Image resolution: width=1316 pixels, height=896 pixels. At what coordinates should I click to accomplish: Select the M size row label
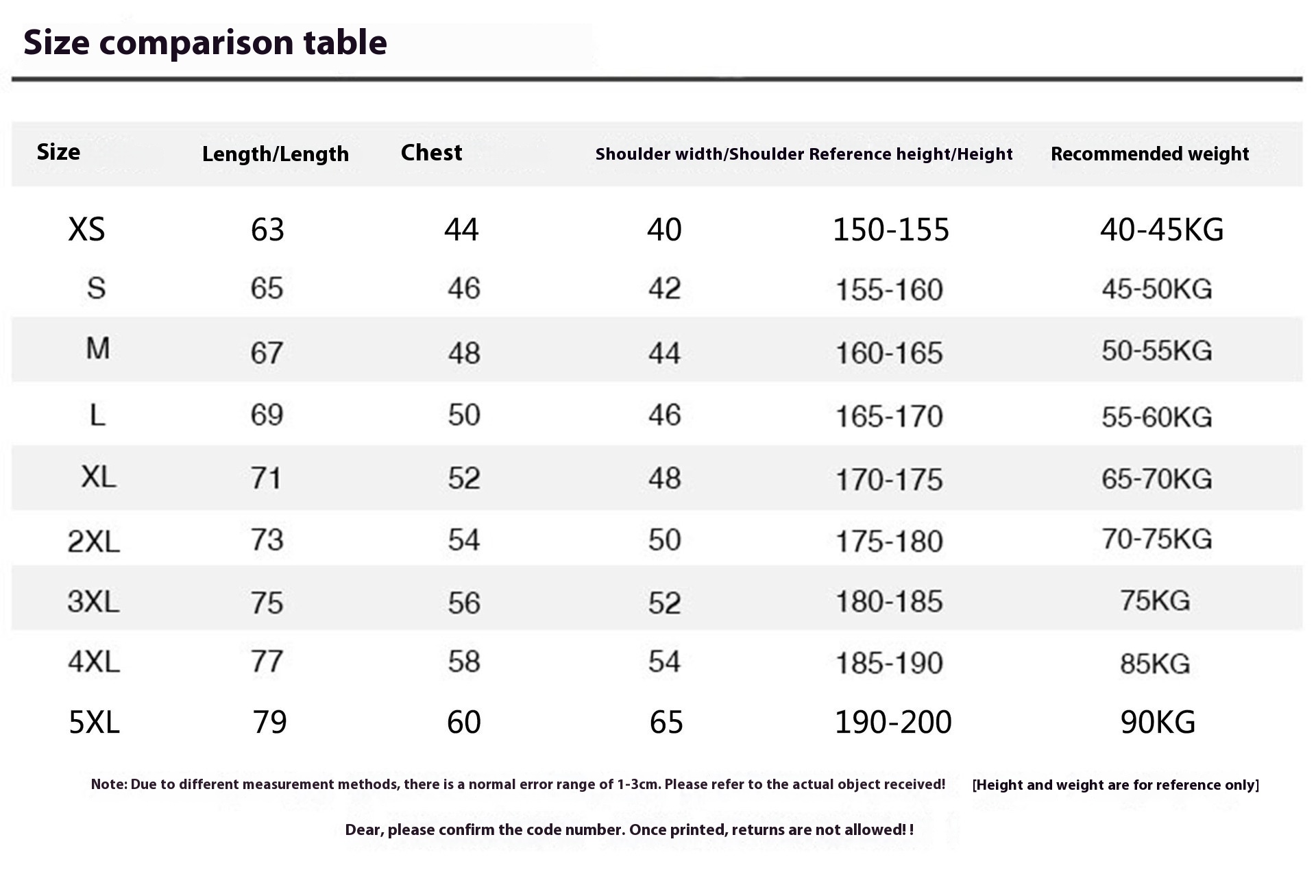[x=97, y=349]
